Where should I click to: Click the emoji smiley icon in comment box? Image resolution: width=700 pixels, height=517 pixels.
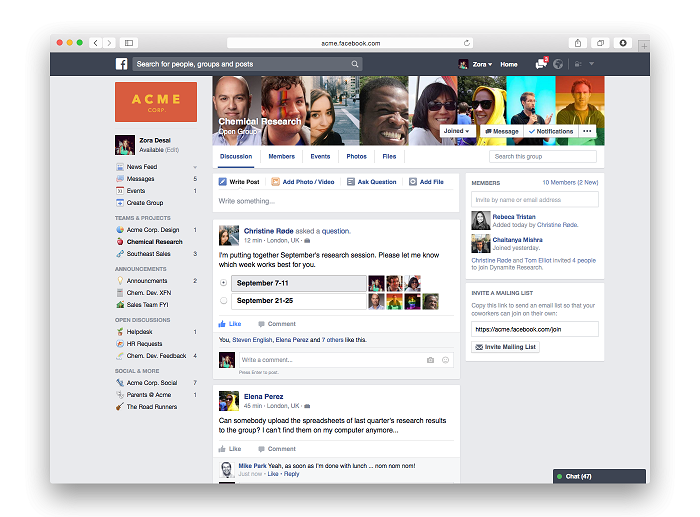[445, 360]
